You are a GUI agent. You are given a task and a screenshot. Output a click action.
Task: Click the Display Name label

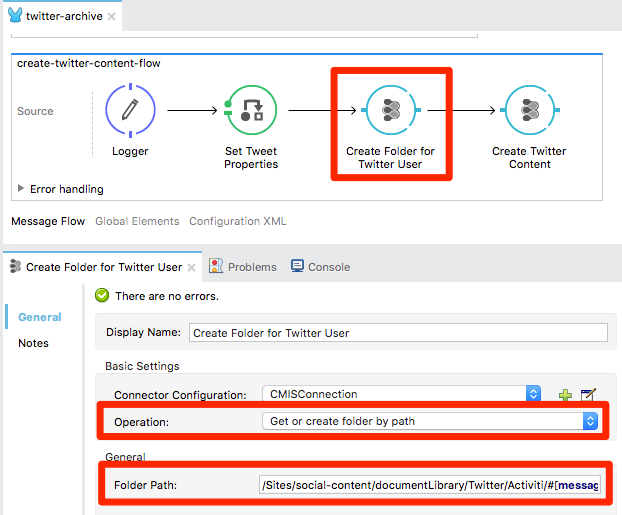(143, 332)
